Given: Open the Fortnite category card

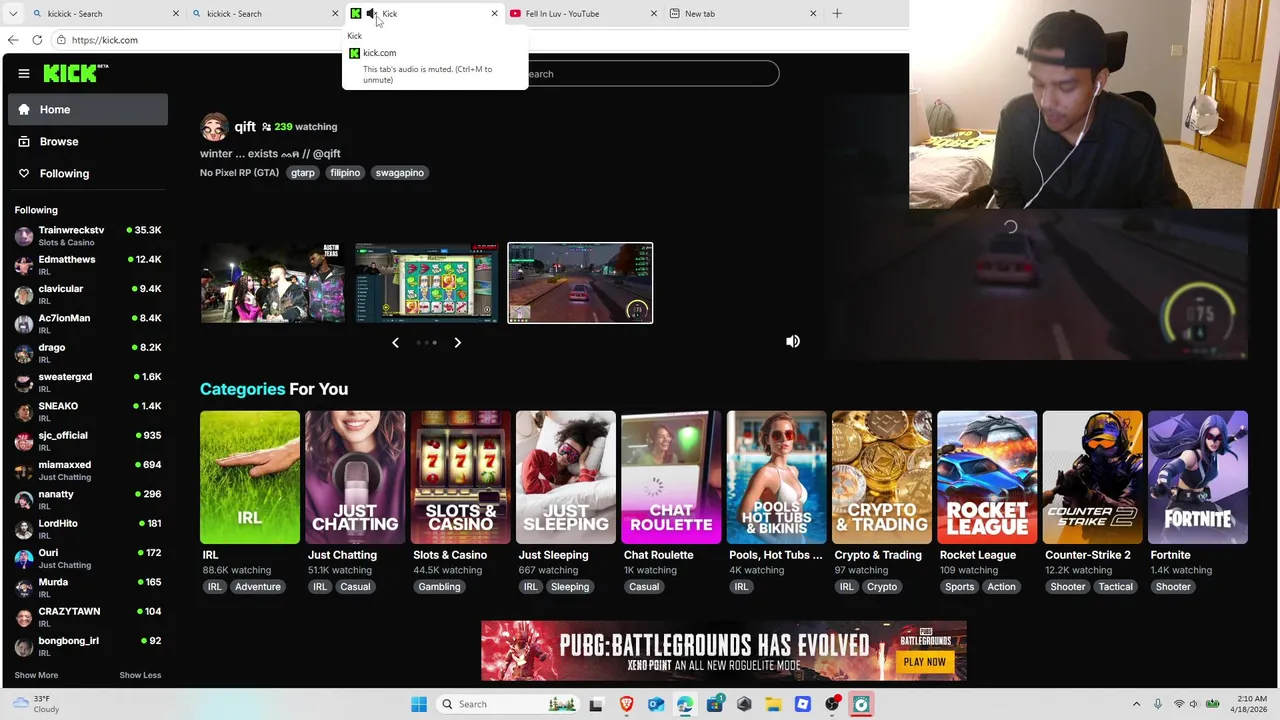Looking at the screenshot, I should pyautogui.click(x=1198, y=477).
